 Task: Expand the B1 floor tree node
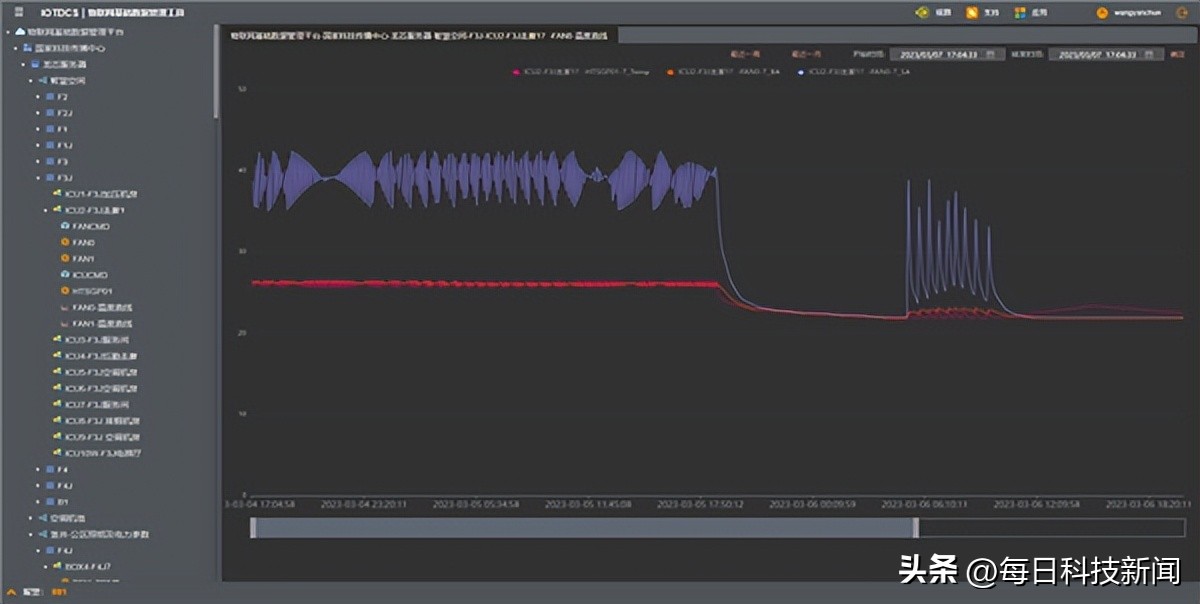(38, 501)
